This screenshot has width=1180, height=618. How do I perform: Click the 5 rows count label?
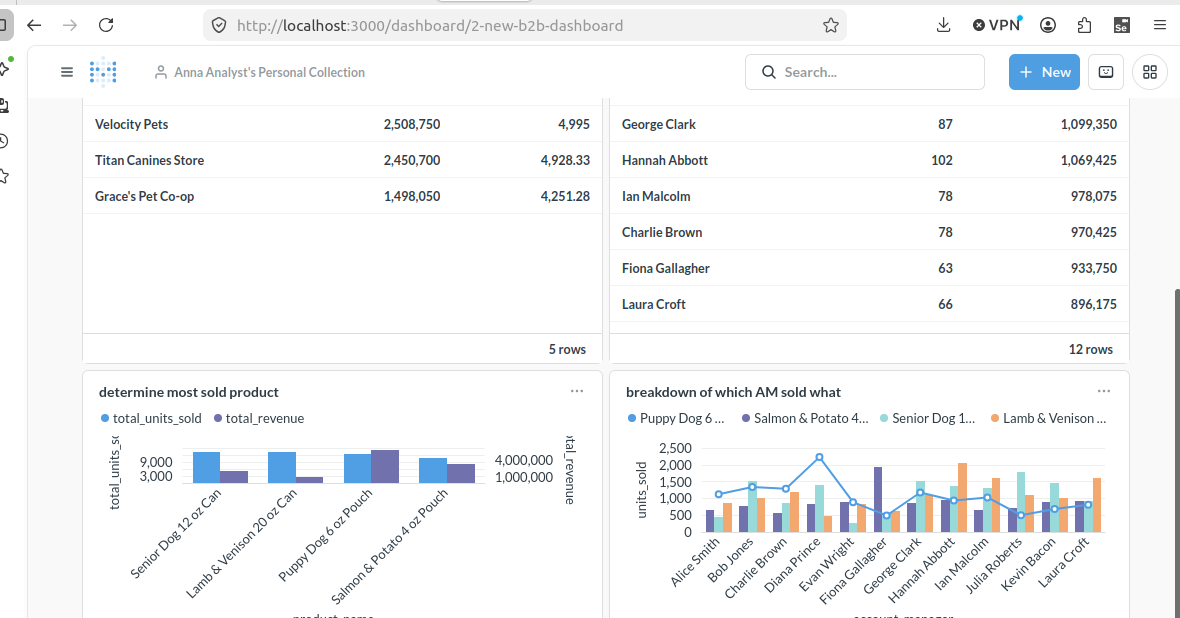click(x=567, y=349)
